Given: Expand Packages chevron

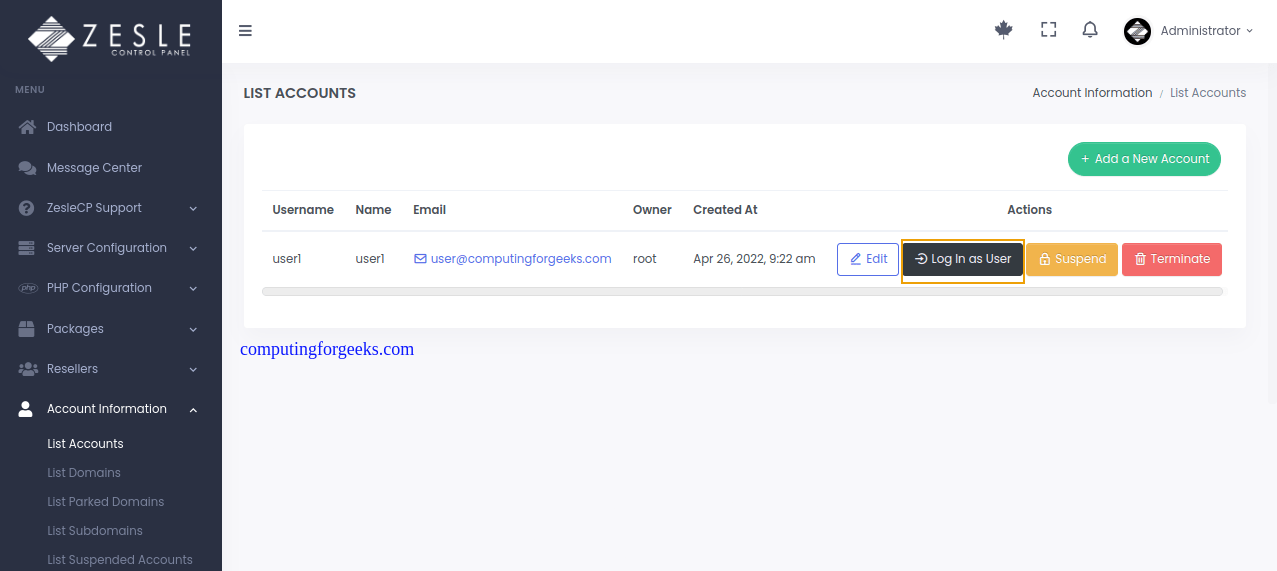Looking at the screenshot, I should [x=193, y=329].
